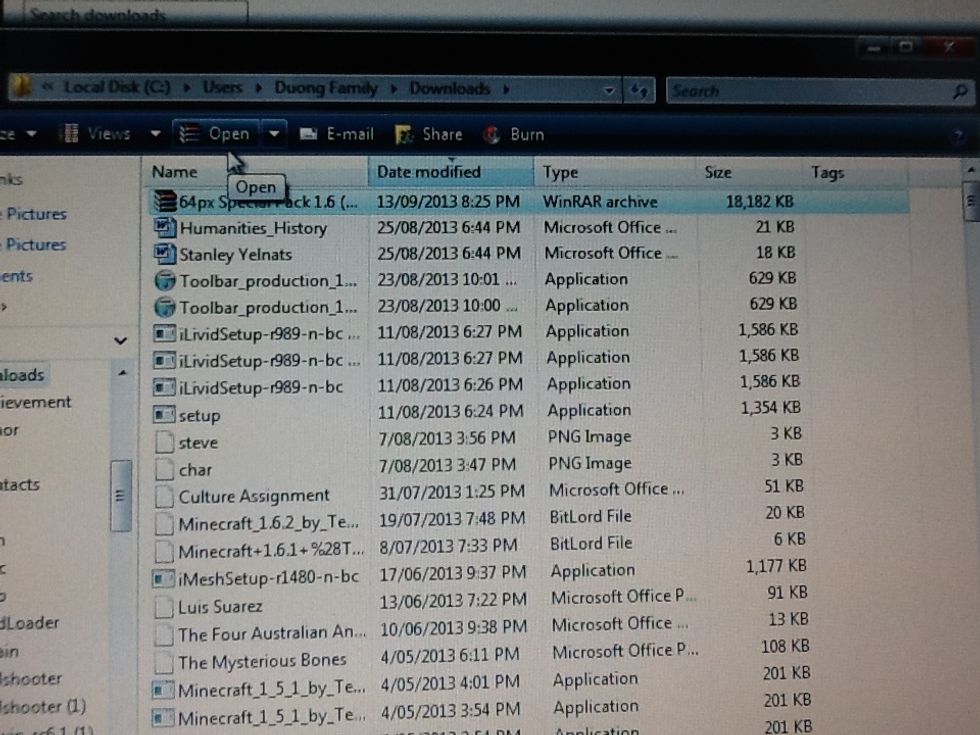980x735 pixels.
Task: Click the 1,354 KB size cell
Action: [x=770, y=408]
